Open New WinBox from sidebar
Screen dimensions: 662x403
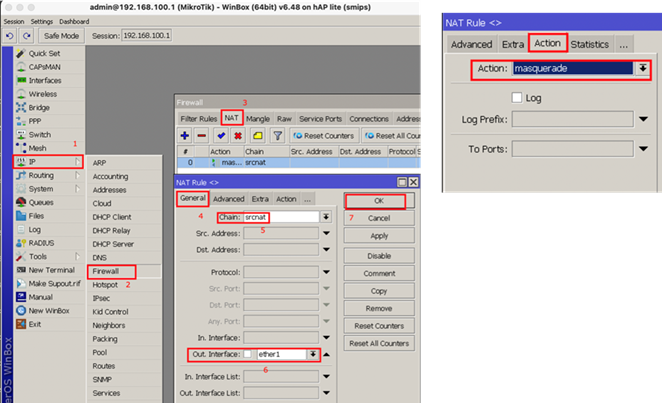(49, 311)
